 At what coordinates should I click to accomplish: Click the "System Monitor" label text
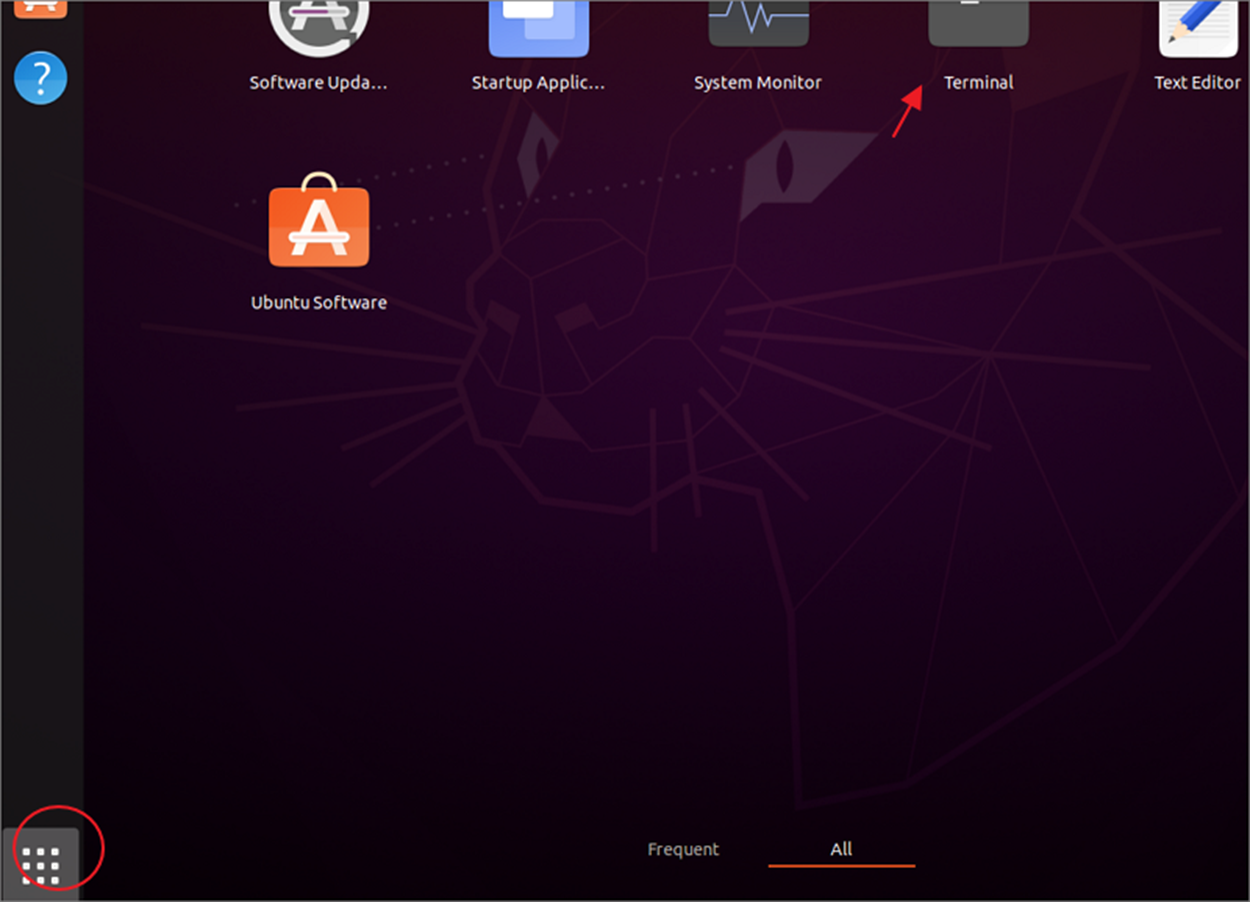click(x=758, y=83)
